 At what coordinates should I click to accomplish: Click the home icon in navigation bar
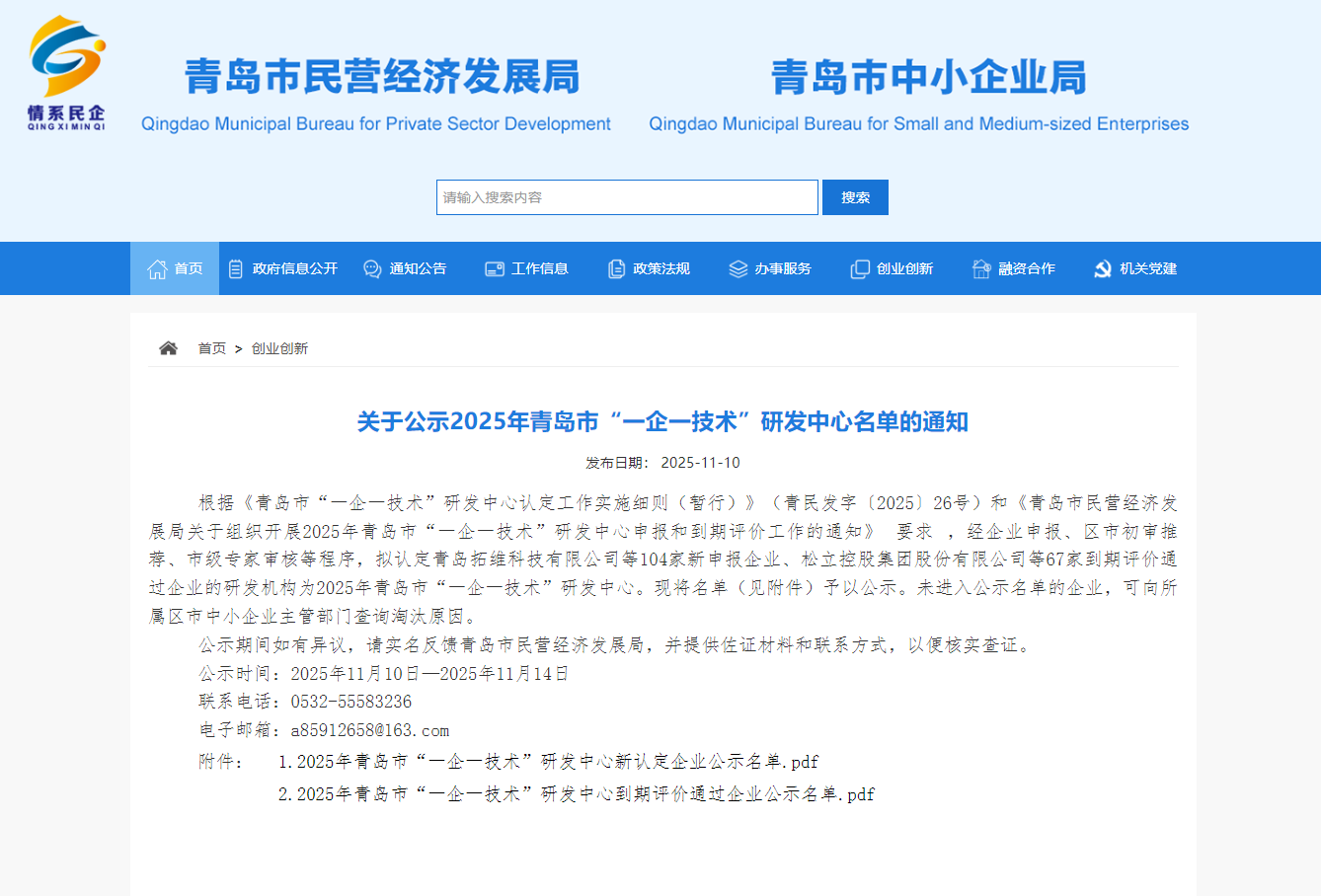[x=157, y=269]
